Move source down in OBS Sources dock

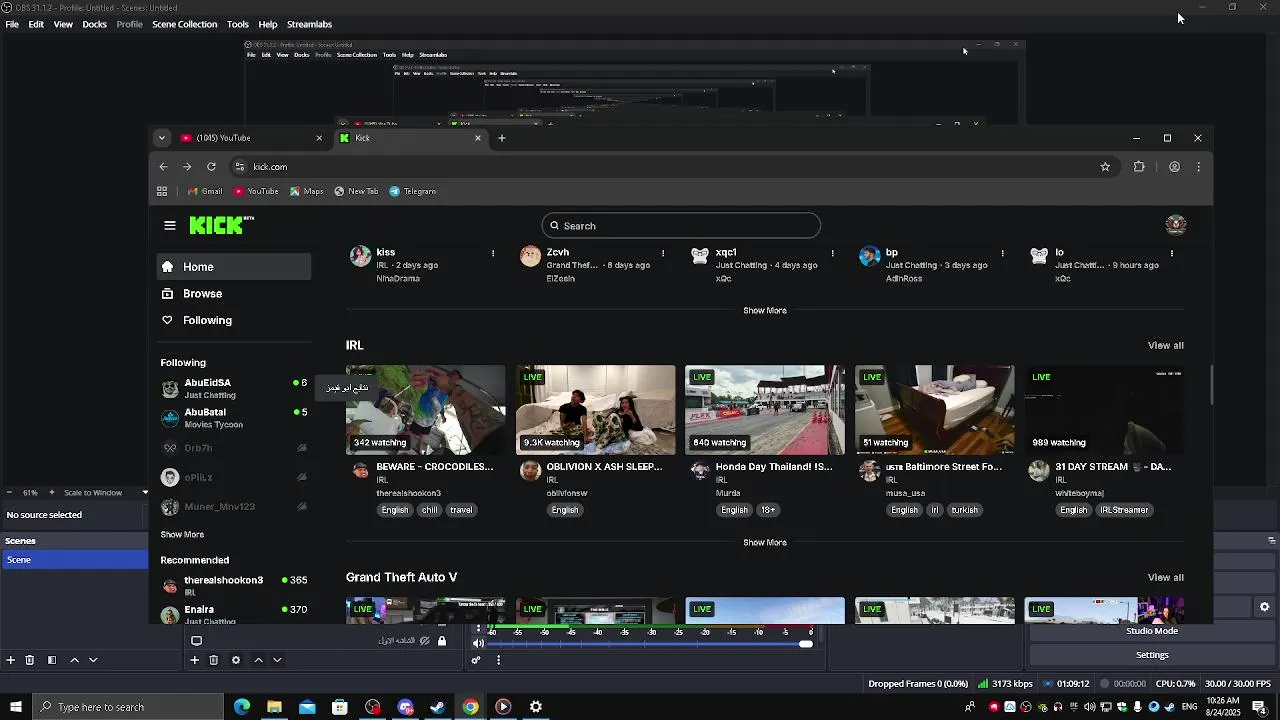point(277,660)
